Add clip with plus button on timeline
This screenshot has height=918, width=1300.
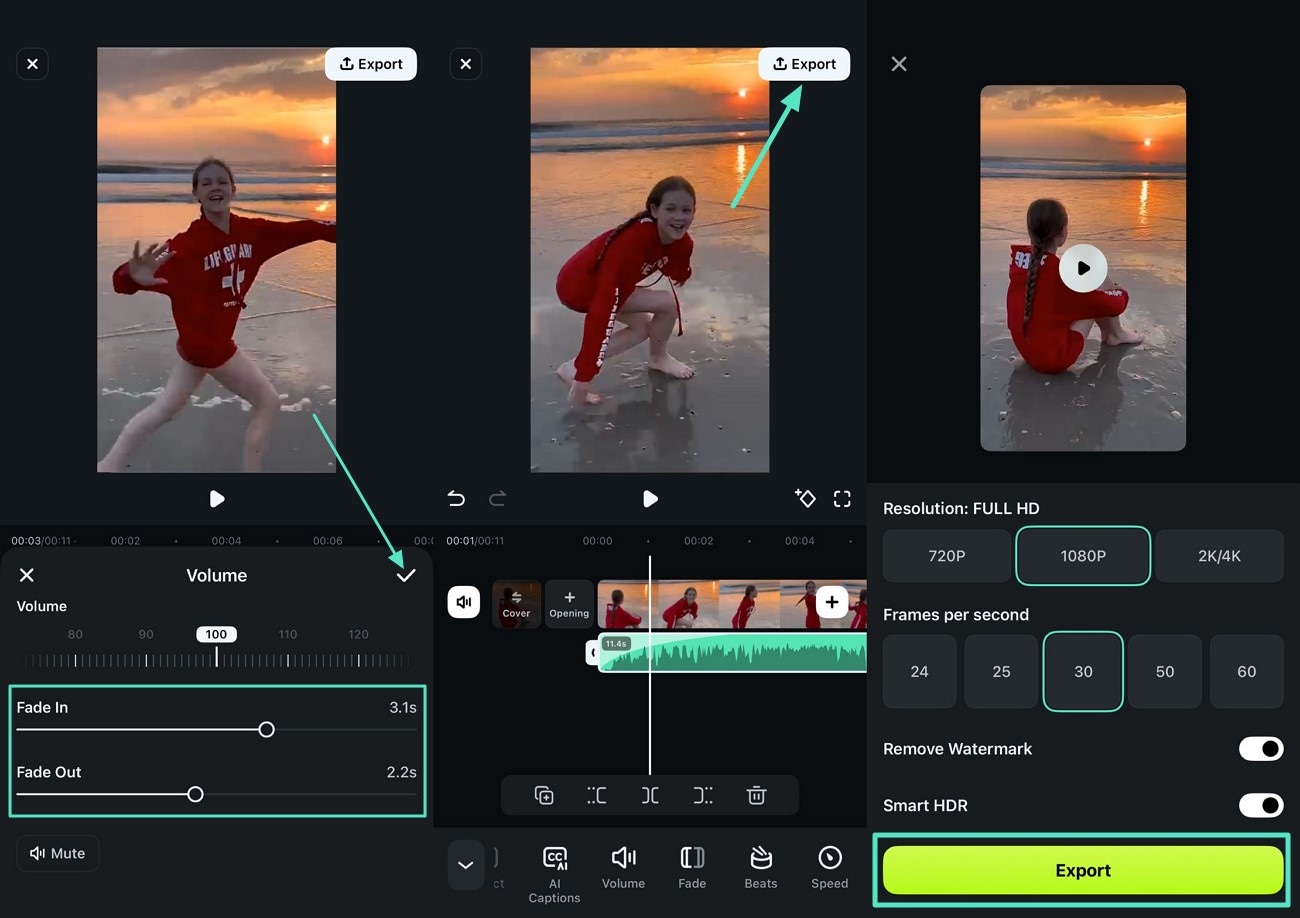pos(832,602)
